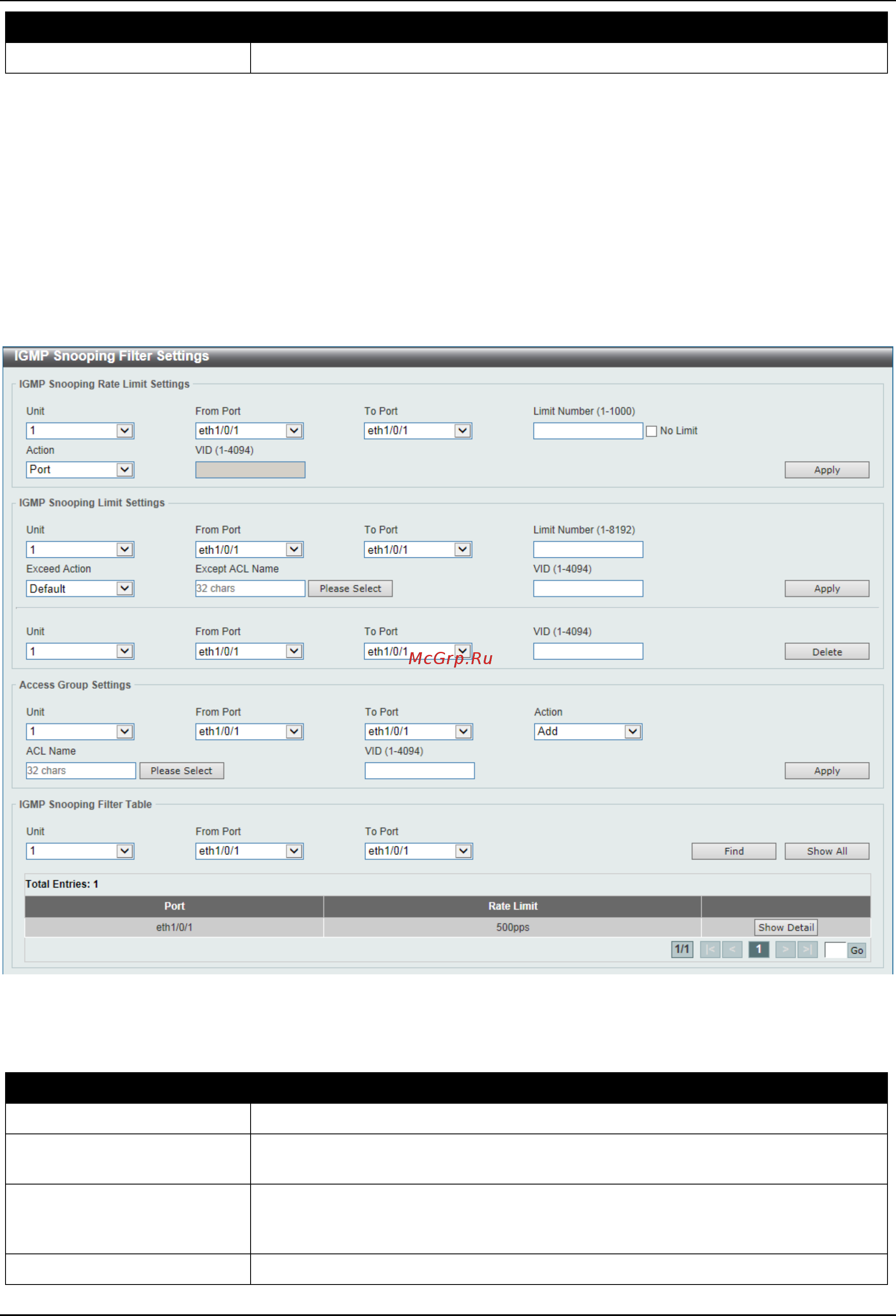Open To Port dropdown in Access Group Settings

pyautogui.click(x=419, y=732)
